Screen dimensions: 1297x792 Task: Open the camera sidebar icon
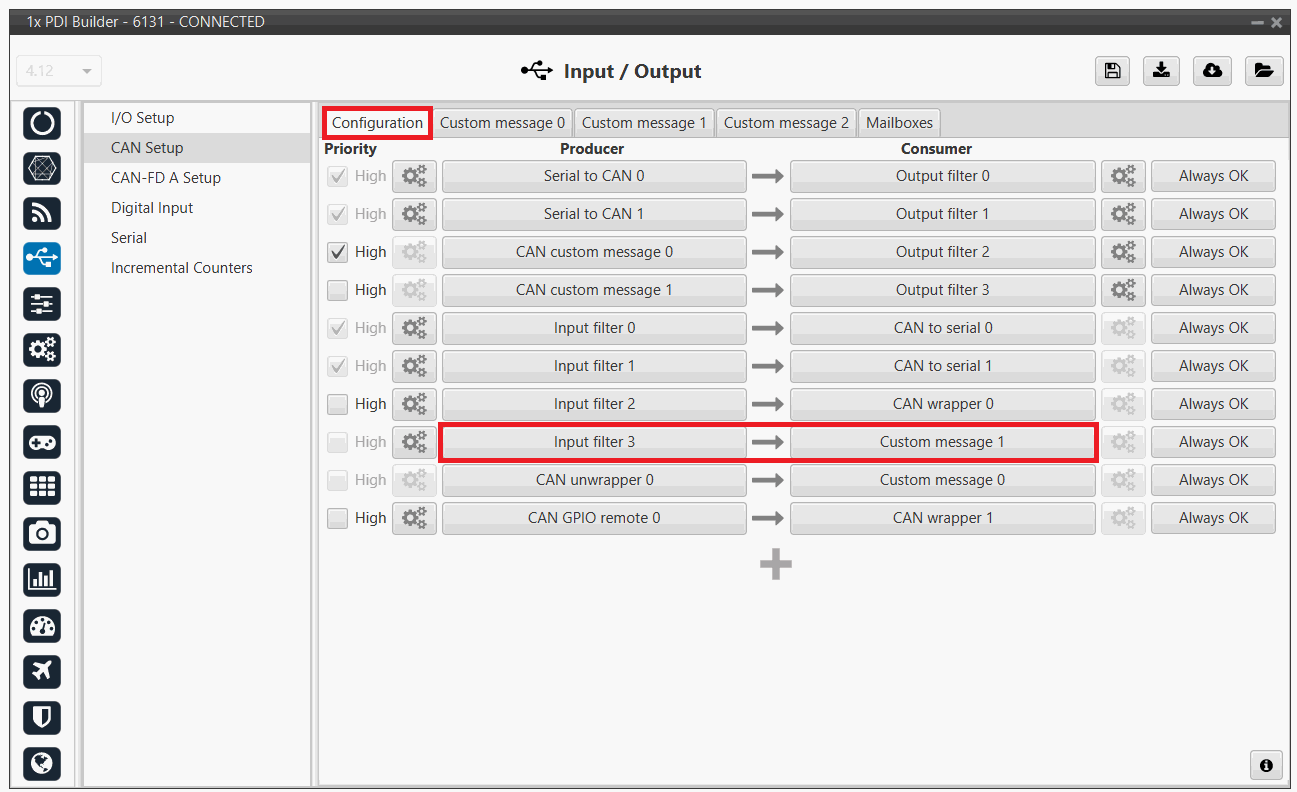click(42, 533)
